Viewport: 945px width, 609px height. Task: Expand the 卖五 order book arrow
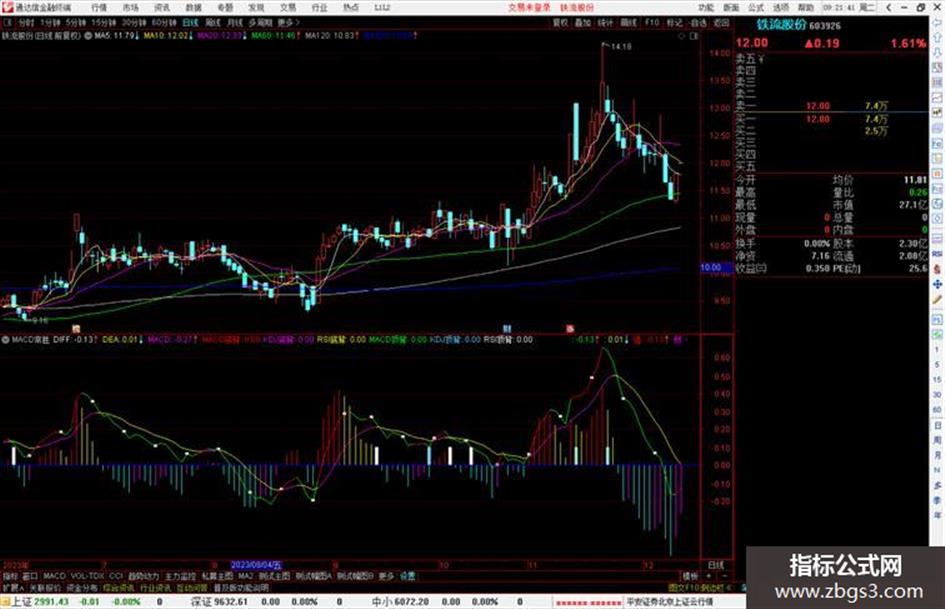tap(762, 59)
